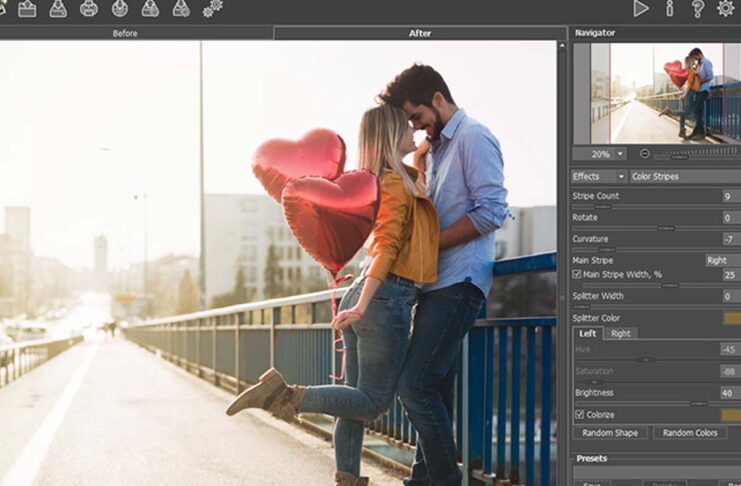Zoom out using the minus circle icon
This screenshot has width=741, height=486.
click(645, 154)
